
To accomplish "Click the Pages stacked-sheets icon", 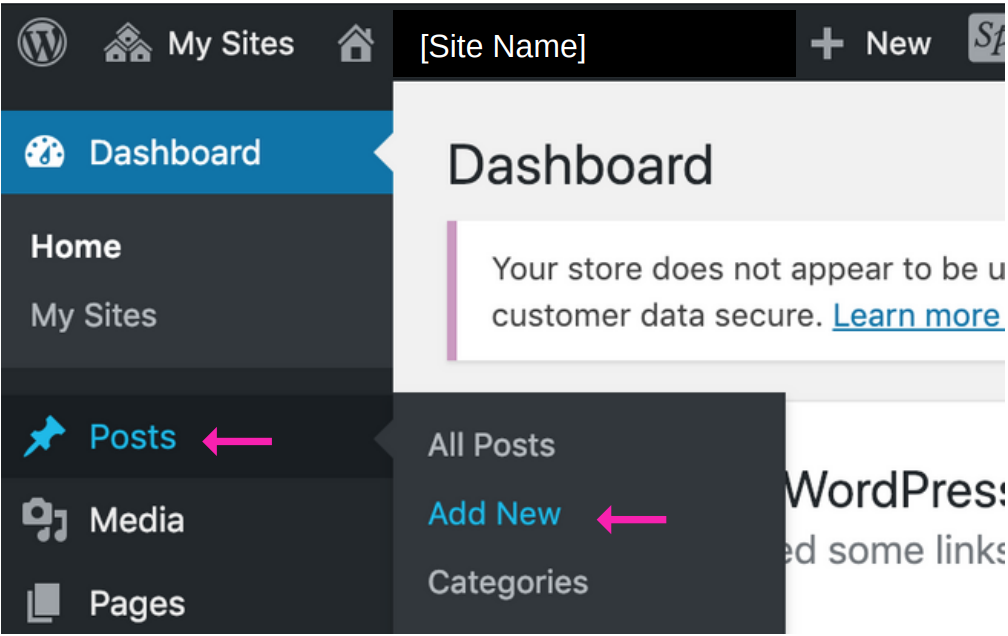I will 45,604.
